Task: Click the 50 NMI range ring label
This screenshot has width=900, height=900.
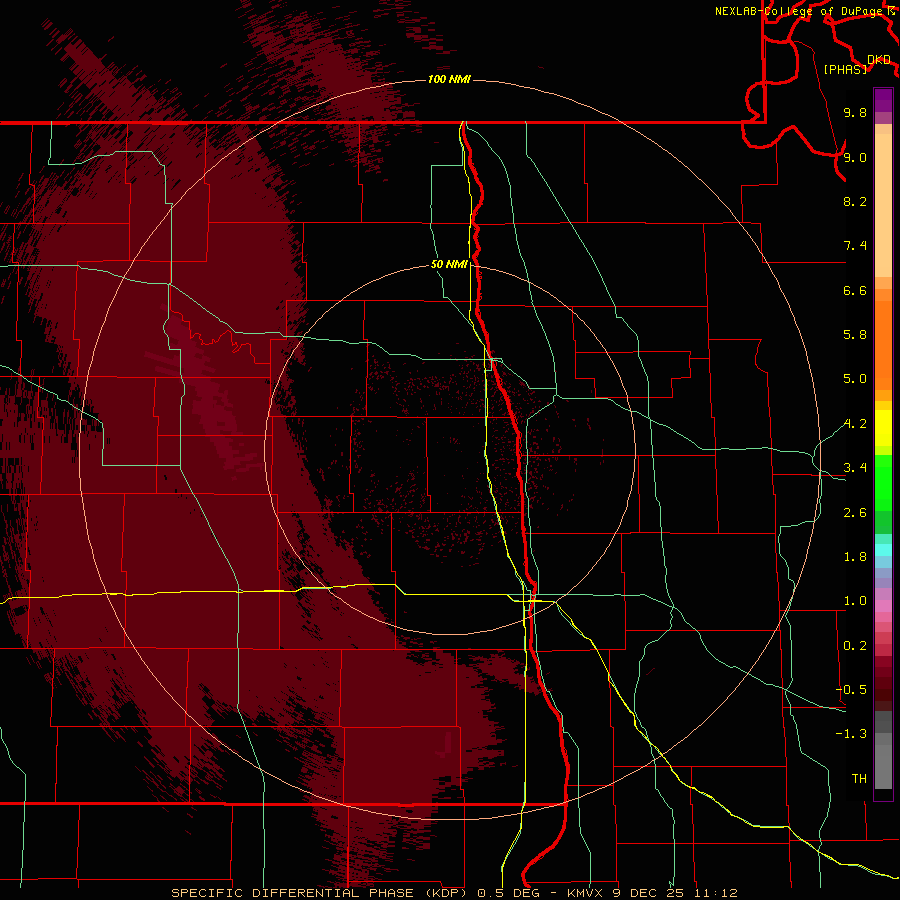Action: point(449,264)
